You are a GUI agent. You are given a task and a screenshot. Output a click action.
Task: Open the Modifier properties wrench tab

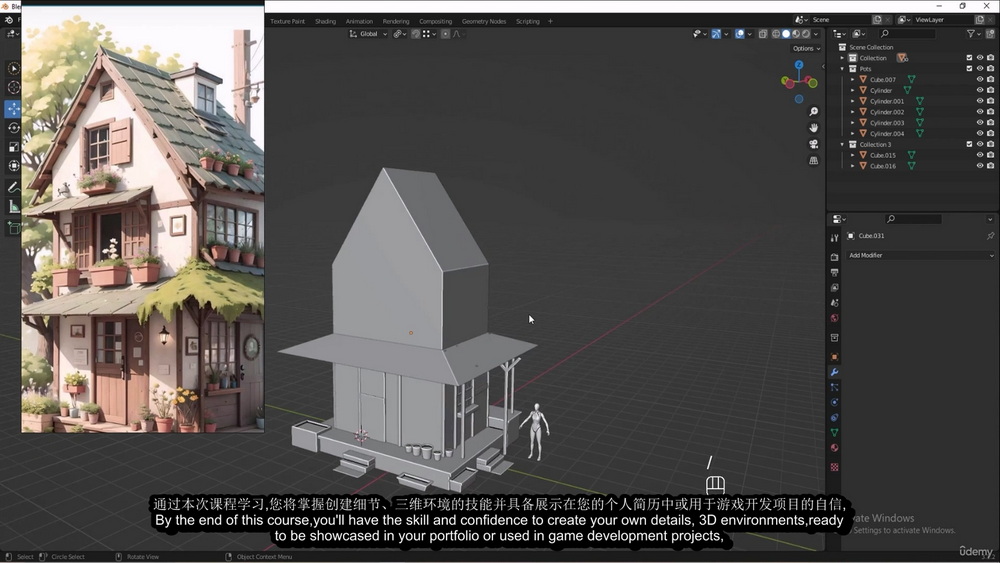click(834, 372)
